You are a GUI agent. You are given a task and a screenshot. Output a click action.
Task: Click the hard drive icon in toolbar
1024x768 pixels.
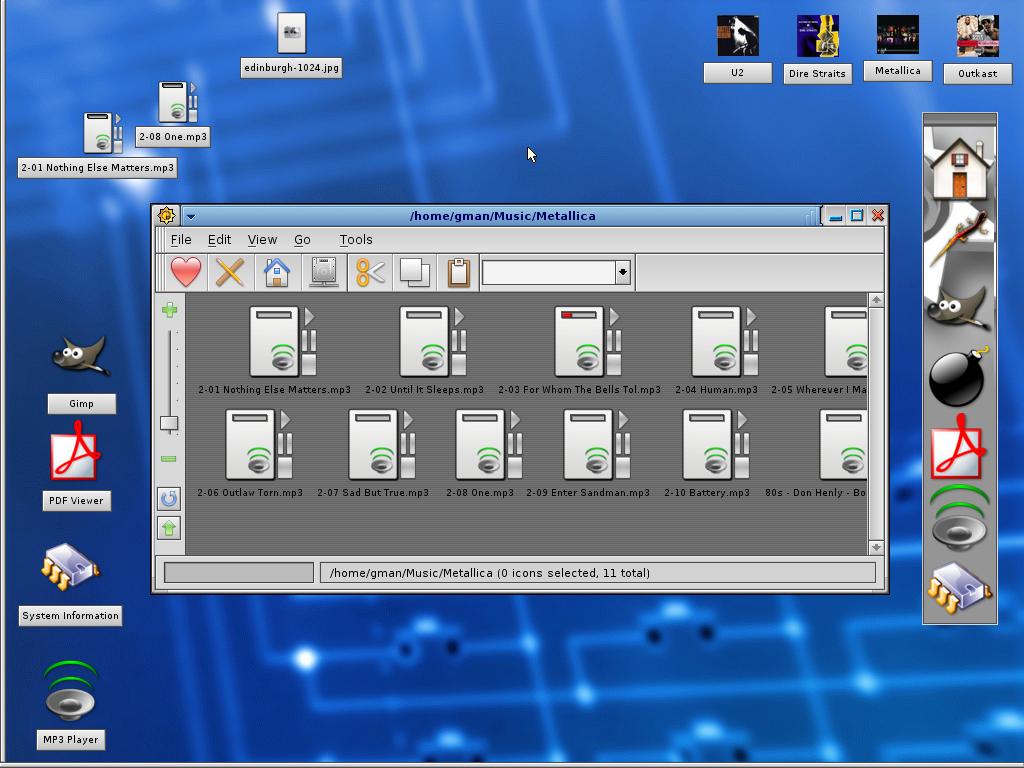(x=324, y=272)
